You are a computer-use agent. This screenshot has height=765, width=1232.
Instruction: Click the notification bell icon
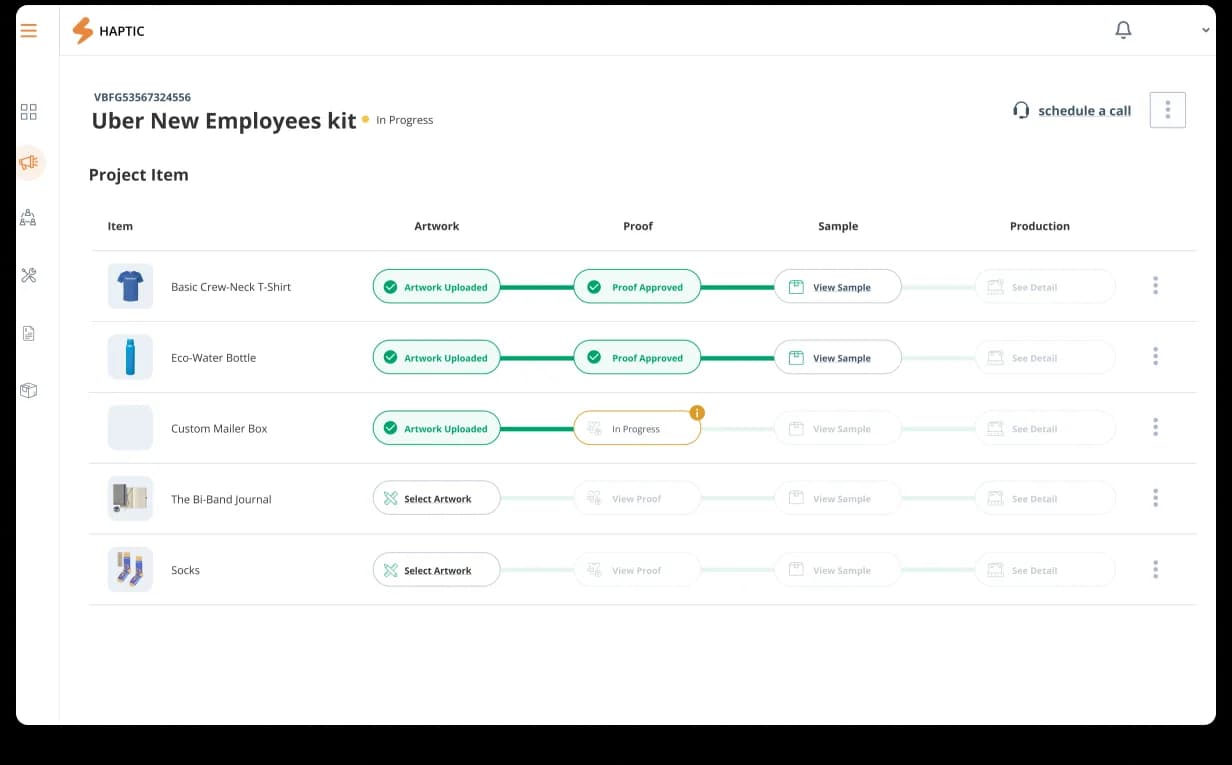[x=1123, y=30]
